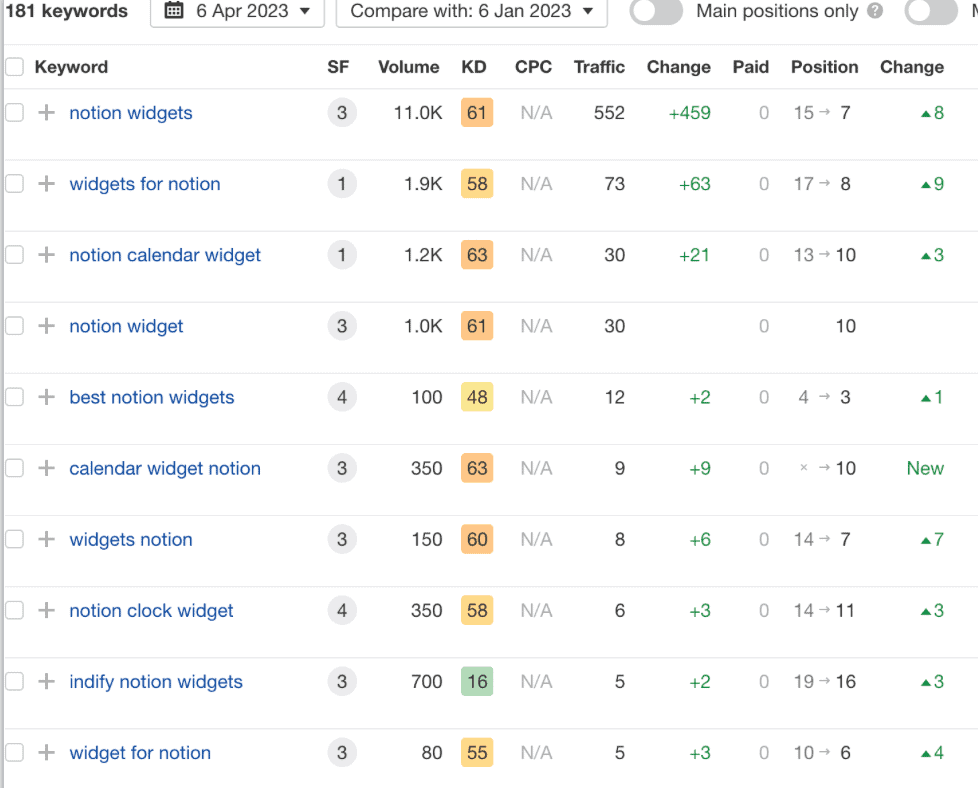The image size is (978, 788).
Task: Check the box for 'notion calendar widget'
Action: pyautogui.click(x=14, y=255)
